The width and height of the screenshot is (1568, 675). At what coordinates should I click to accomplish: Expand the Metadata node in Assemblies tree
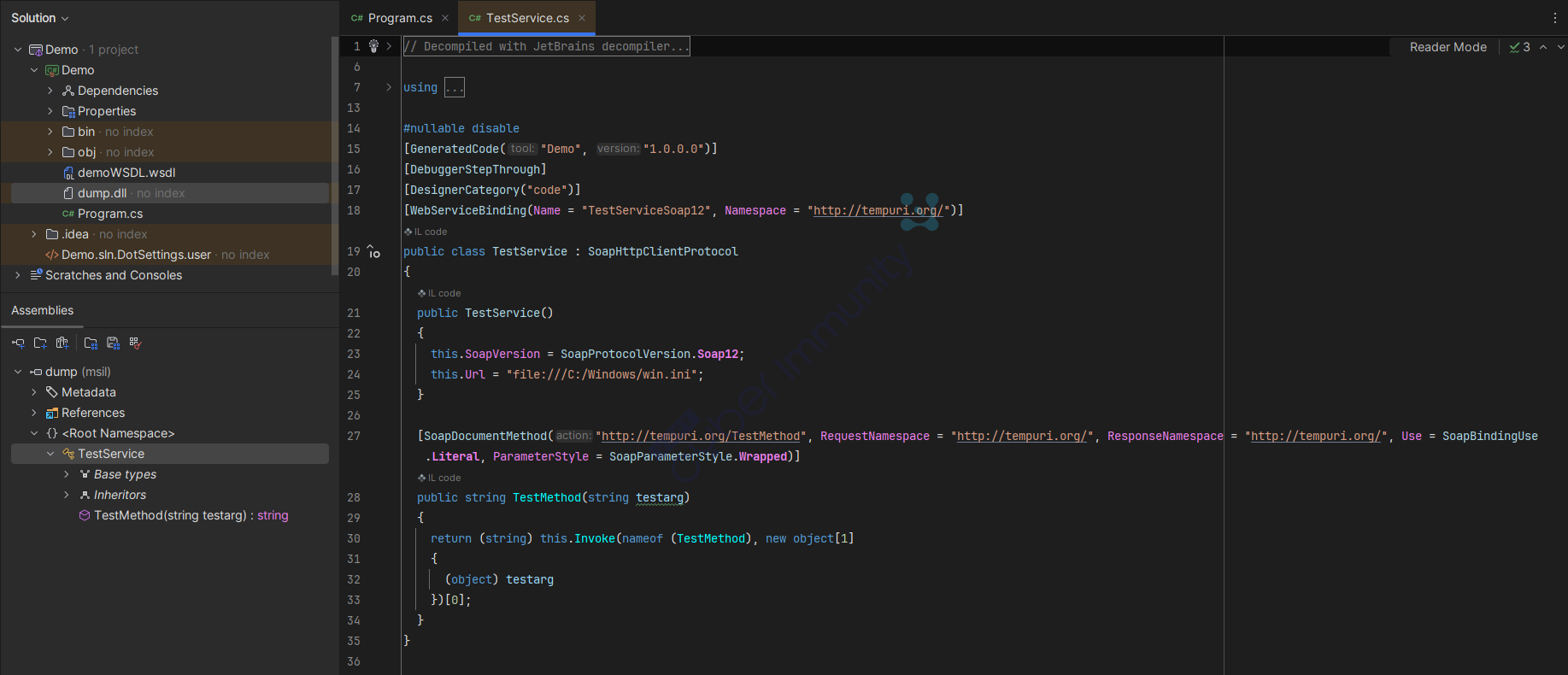coord(34,392)
